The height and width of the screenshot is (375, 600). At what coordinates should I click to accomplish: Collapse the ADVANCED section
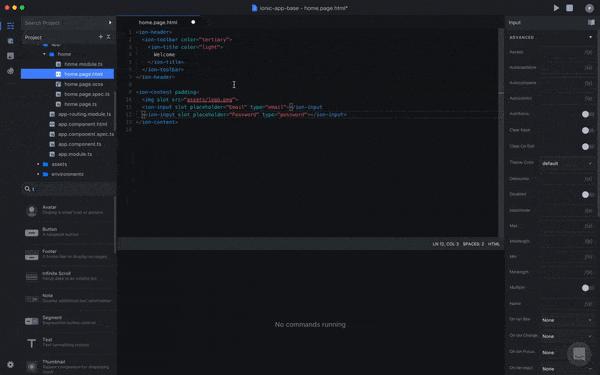(x=590, y=37)
